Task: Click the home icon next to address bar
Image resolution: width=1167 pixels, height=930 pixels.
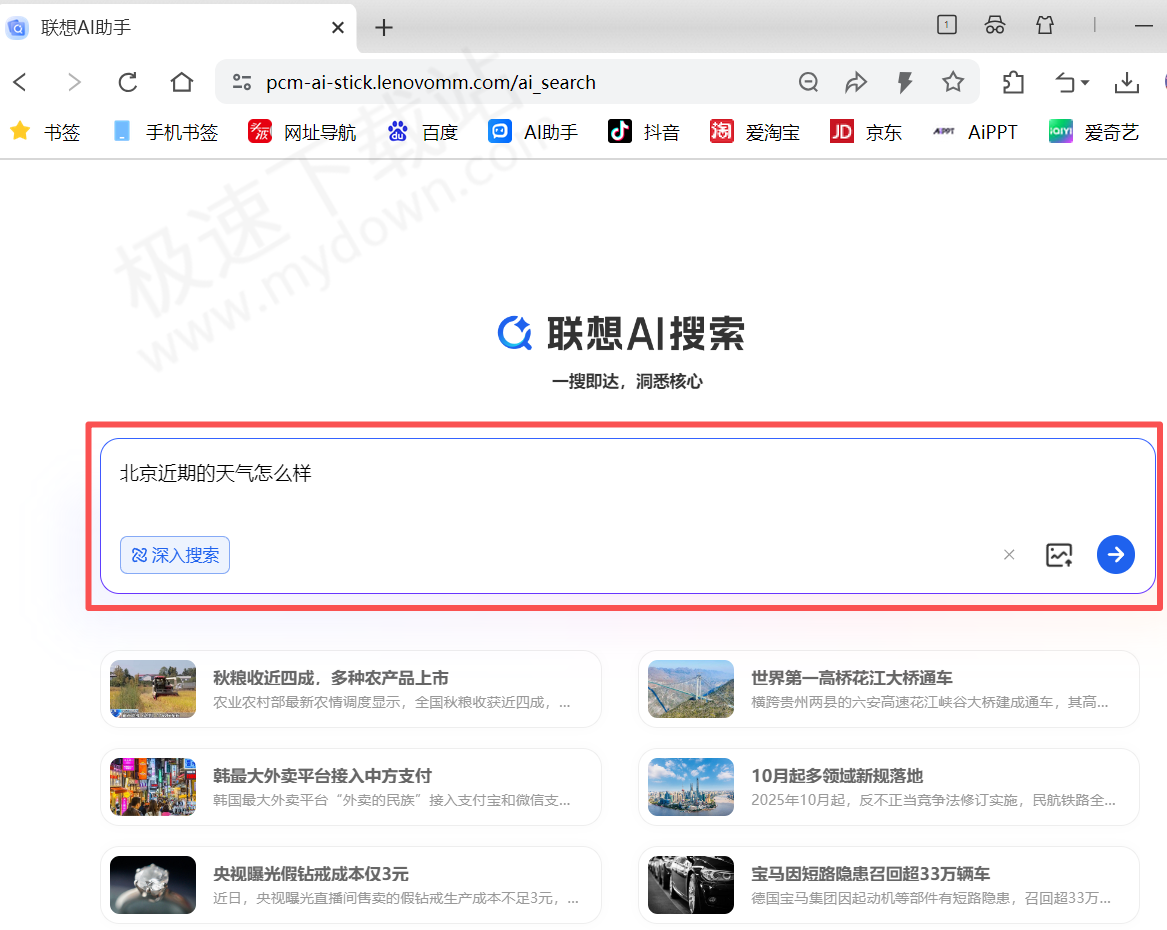Action: (x=181, y=82)
